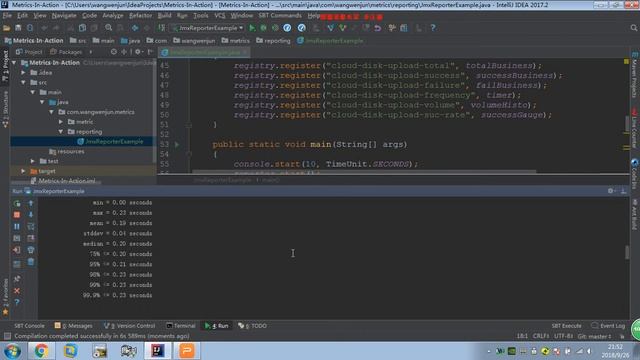Viewport: 640px width, 360px height.
Task: Expand the target folder node
Action: 23,171
